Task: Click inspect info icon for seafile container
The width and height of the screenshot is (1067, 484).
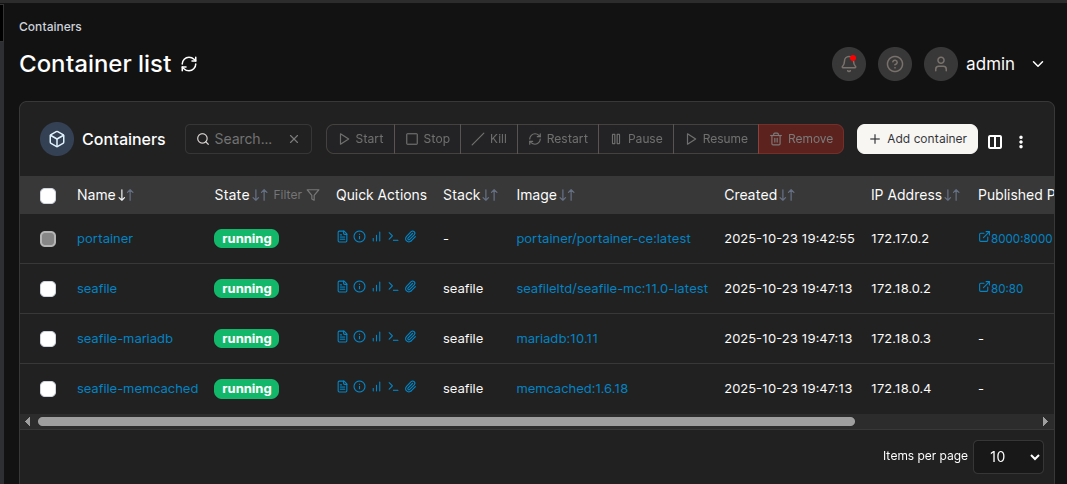Action: click(x=359, y=288)
